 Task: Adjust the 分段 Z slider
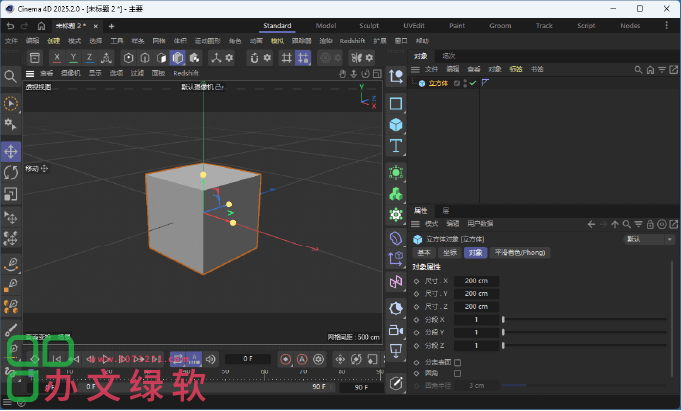tap(584, 346)
